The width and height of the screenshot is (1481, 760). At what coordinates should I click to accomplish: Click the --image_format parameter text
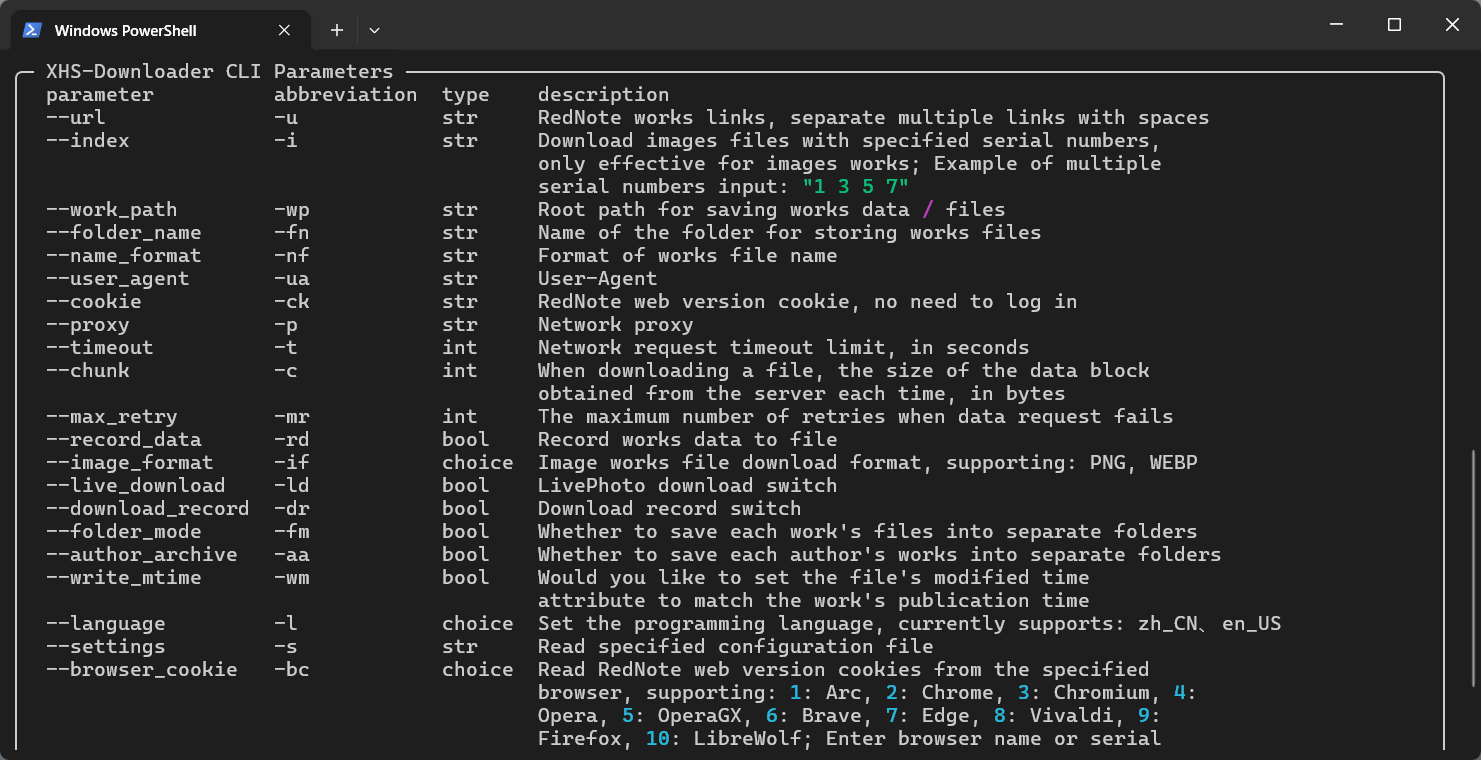click(x=130, y=463)
